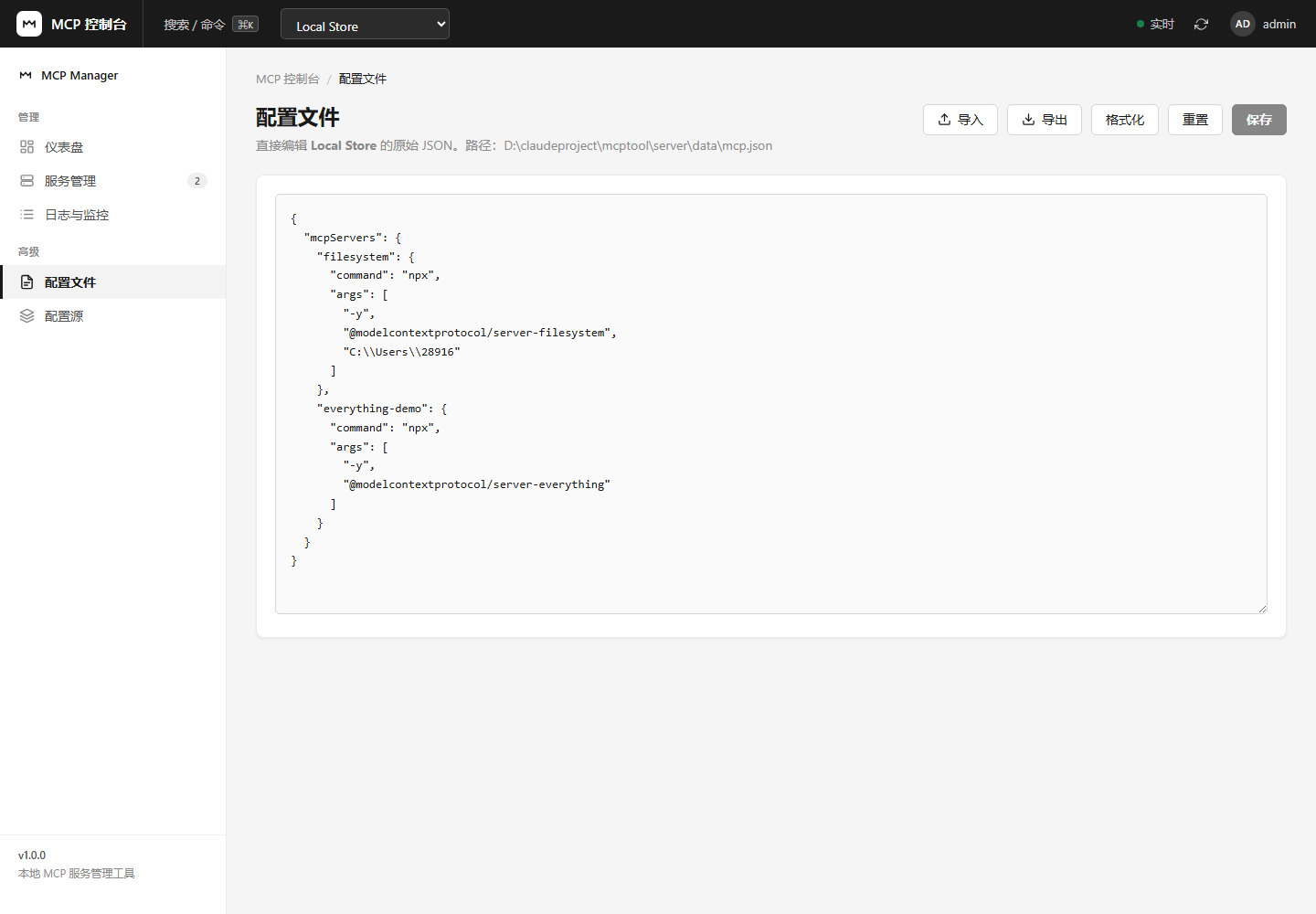This screenshot has width=1316, height=914.
Task: Click the MCP 控制台 title text
Action: pos(89,24)
